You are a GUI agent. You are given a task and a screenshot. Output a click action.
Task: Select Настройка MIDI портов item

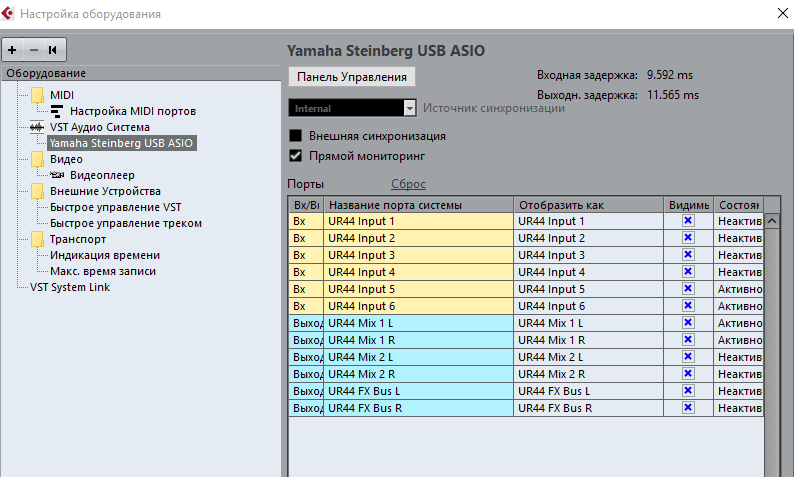pos(133,111)
